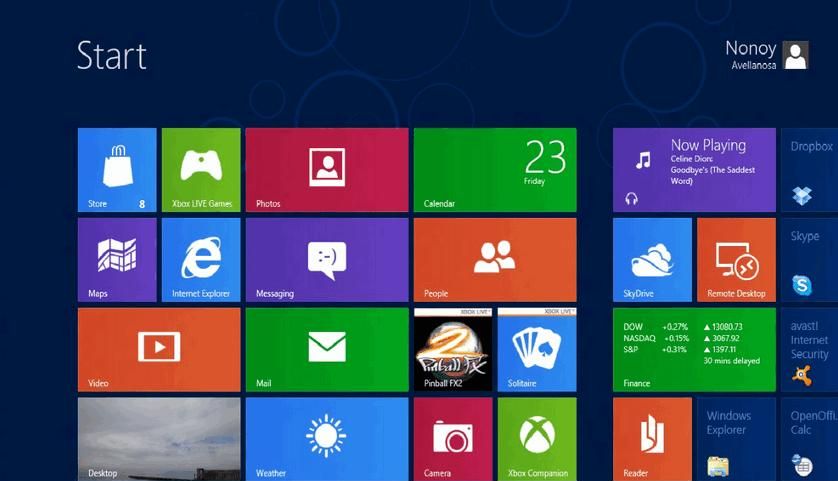
Task: Open the Weather tile
Action: (327, 439)
